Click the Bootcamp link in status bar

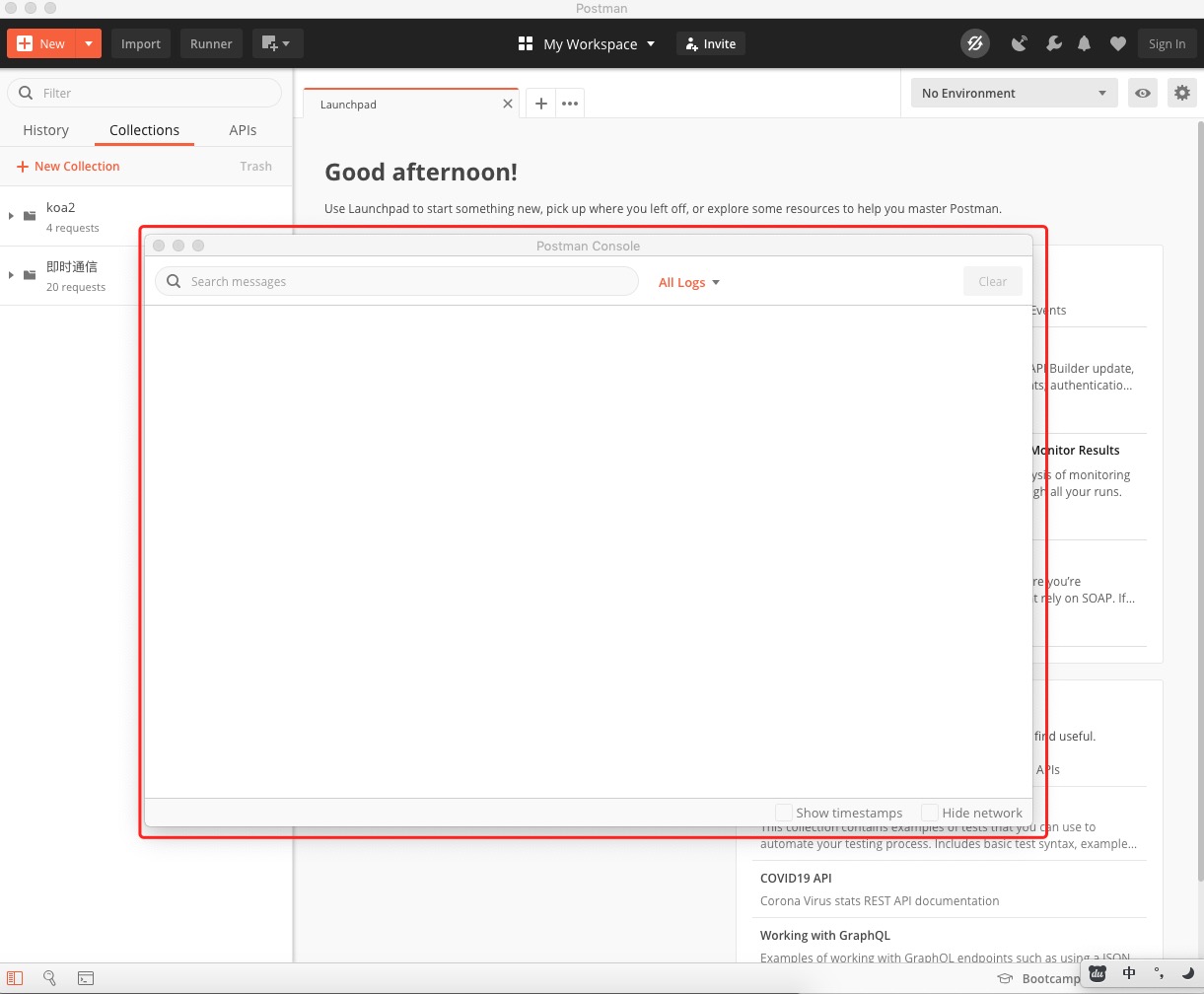[1051, 978]
